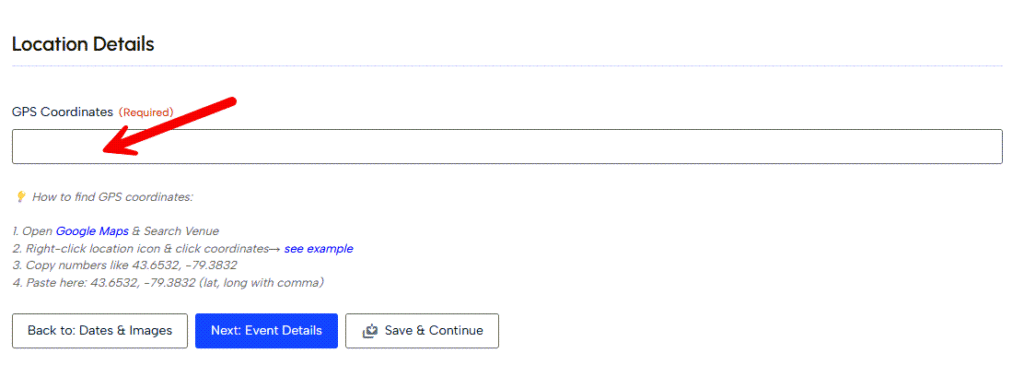Click the lightbulb tip icon
Screen dimensions: 1024x377
tap(21, 197)
